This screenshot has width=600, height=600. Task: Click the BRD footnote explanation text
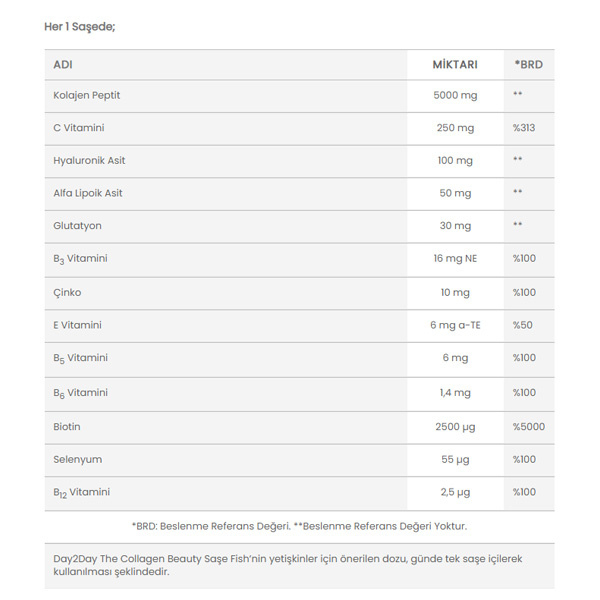tap(299, 527)
